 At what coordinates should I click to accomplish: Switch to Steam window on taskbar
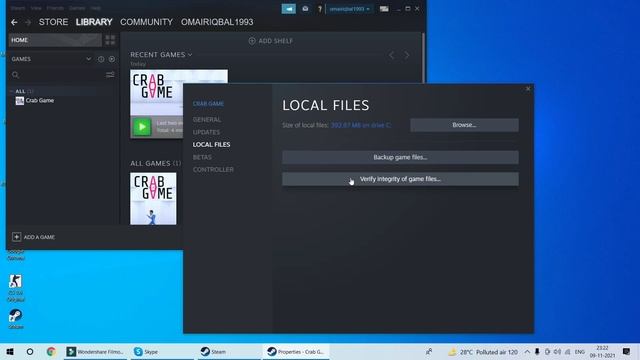click(x=229, y=351)
